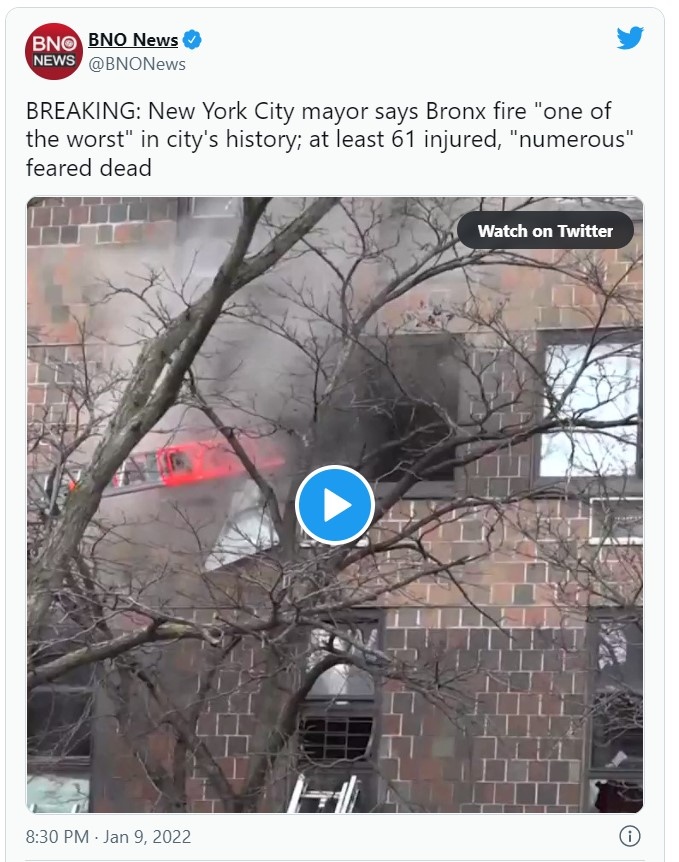679x862 pixels.
Task: Click the word BREAKING in the tweet
Action: click(84, 111)
